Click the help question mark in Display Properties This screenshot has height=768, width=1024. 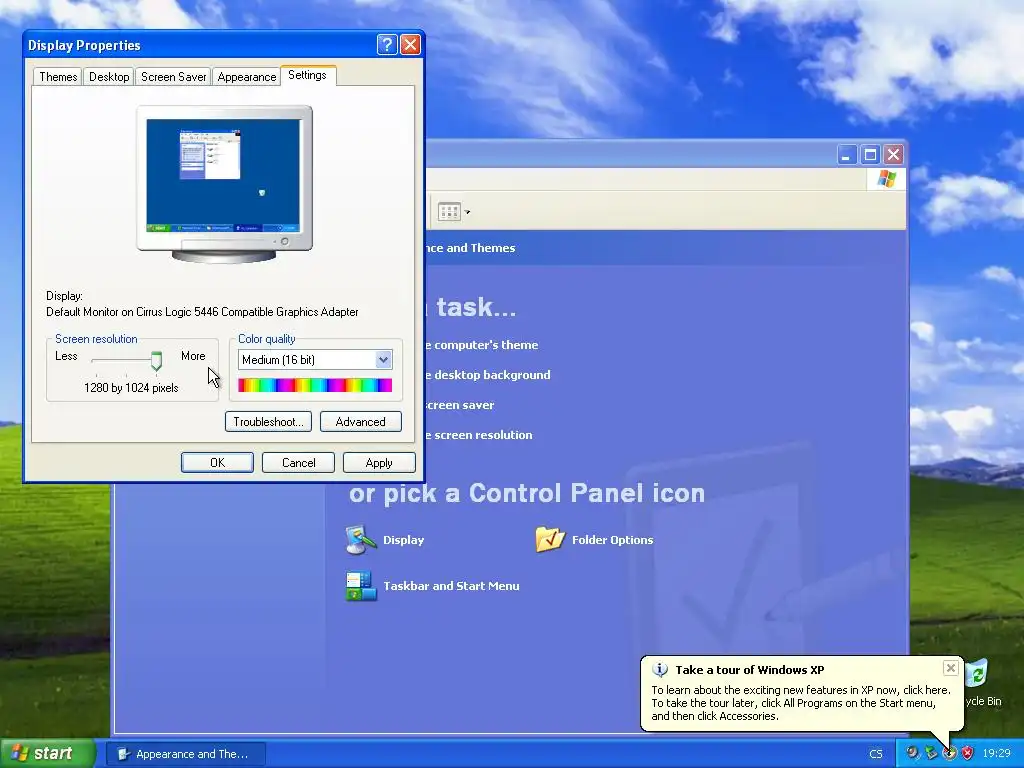(x=387, y=44)
